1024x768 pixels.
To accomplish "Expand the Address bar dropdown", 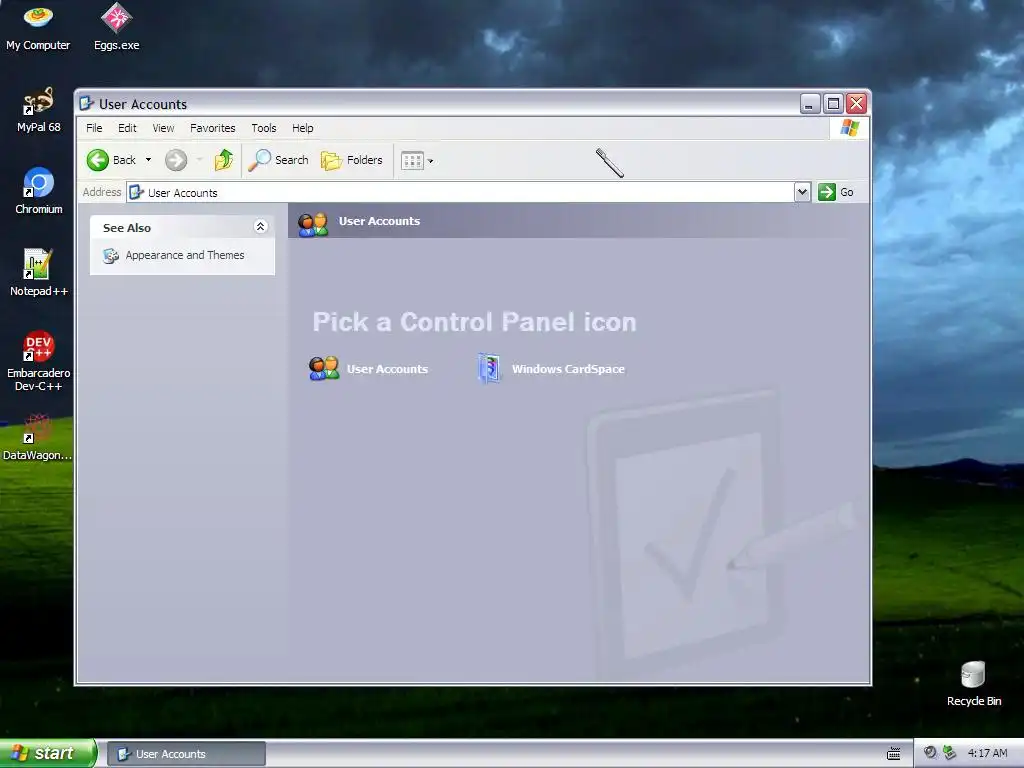I will coord(802,192).
